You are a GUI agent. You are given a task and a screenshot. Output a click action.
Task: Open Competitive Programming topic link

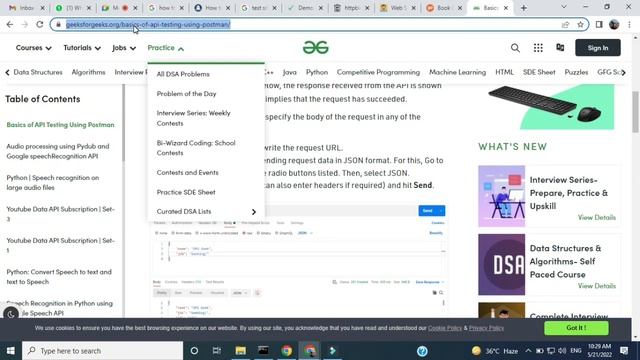click(378, 72)
